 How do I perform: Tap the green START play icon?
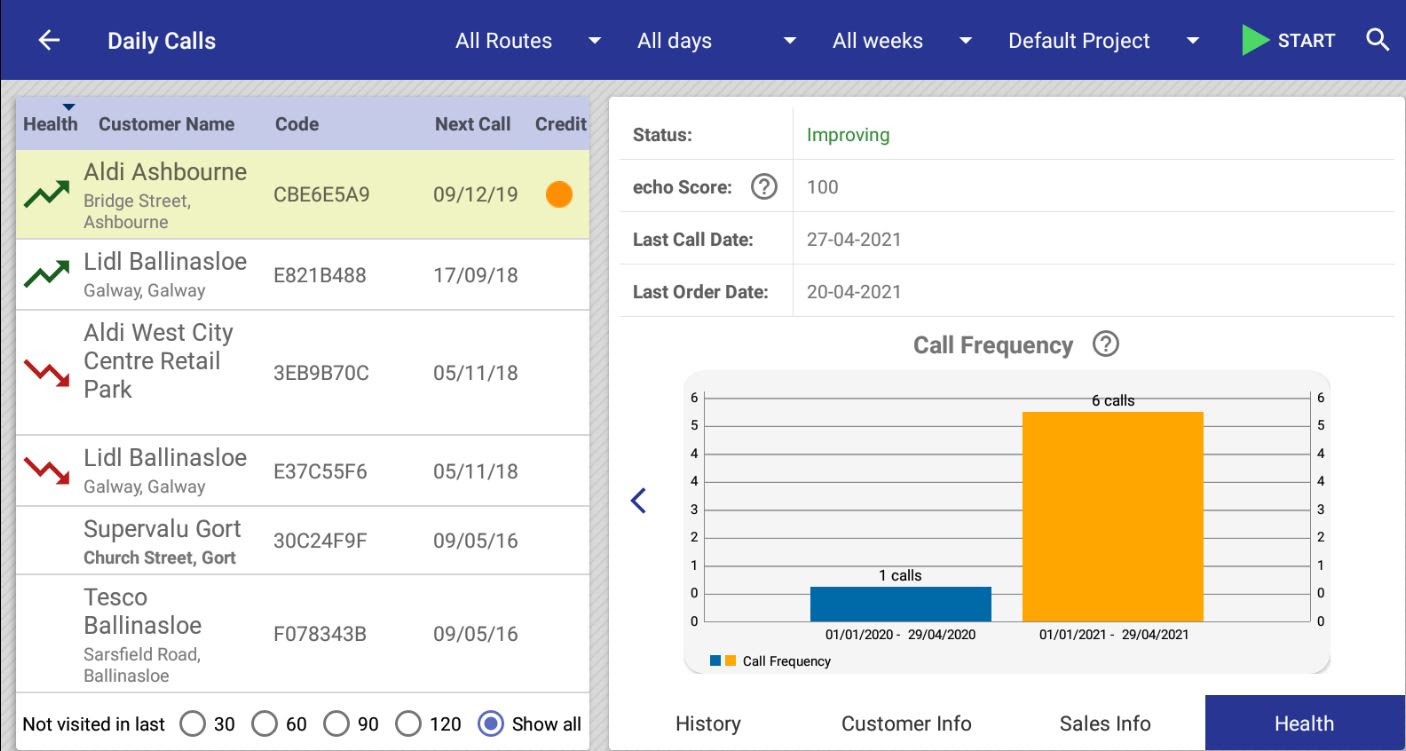pyautogui.click(x=1256, y=41)
